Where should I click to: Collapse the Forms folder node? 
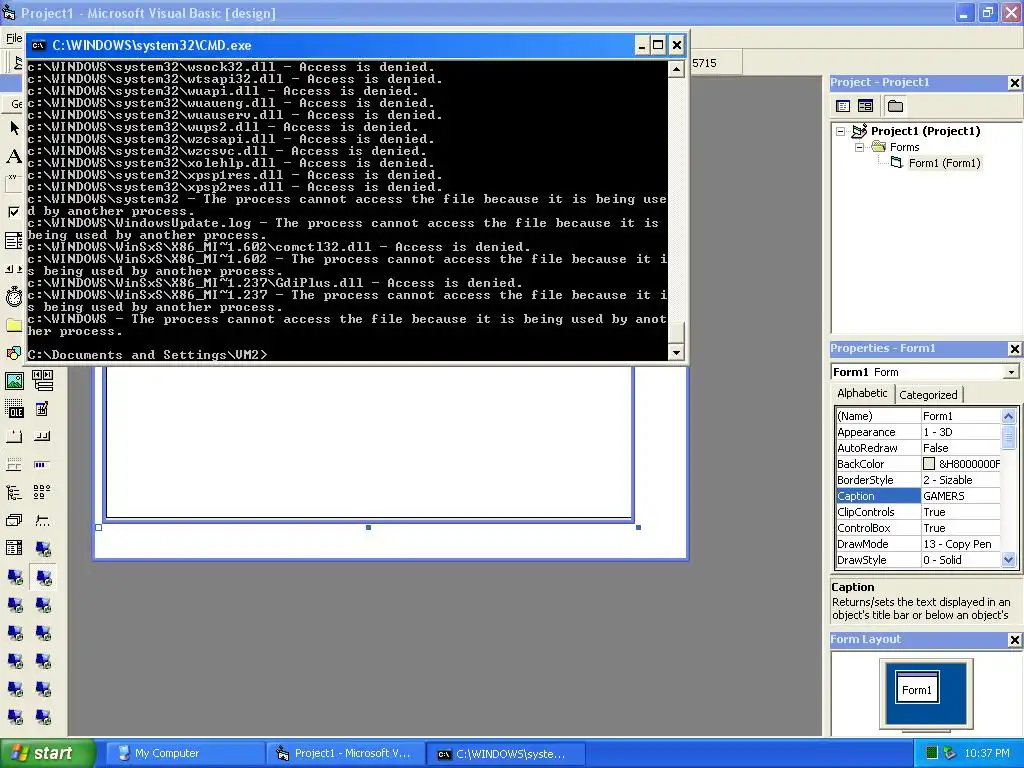click(x=859, y=148)
